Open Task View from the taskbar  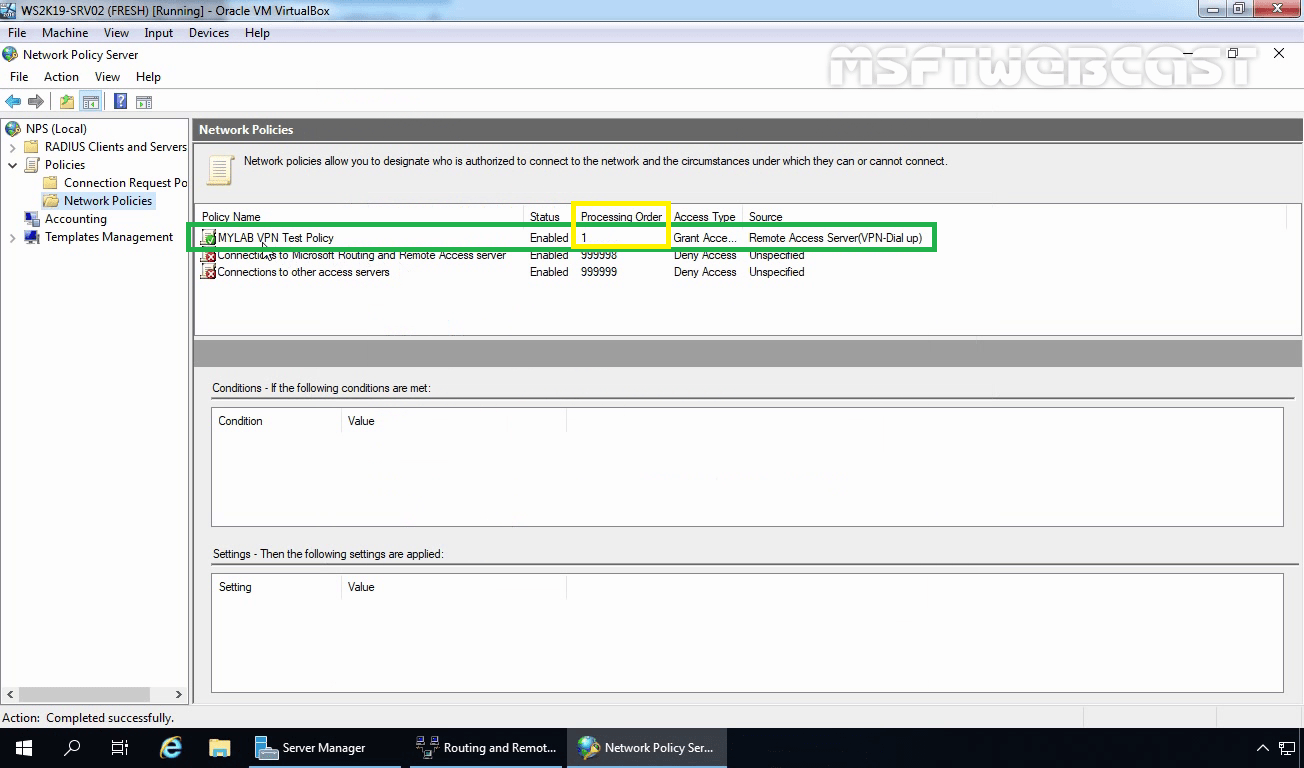pos(120,747)
